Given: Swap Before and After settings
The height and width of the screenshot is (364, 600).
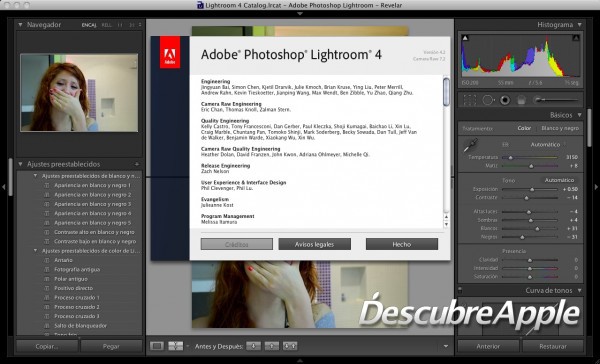Looking at the screenshot, I should pos(290,346).
